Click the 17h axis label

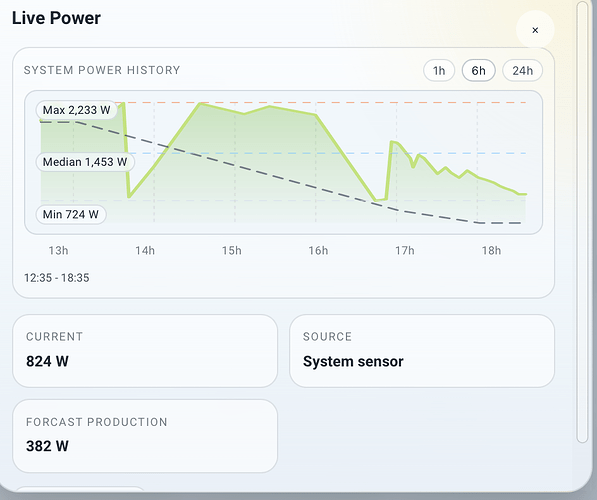[x=405, y=251]
